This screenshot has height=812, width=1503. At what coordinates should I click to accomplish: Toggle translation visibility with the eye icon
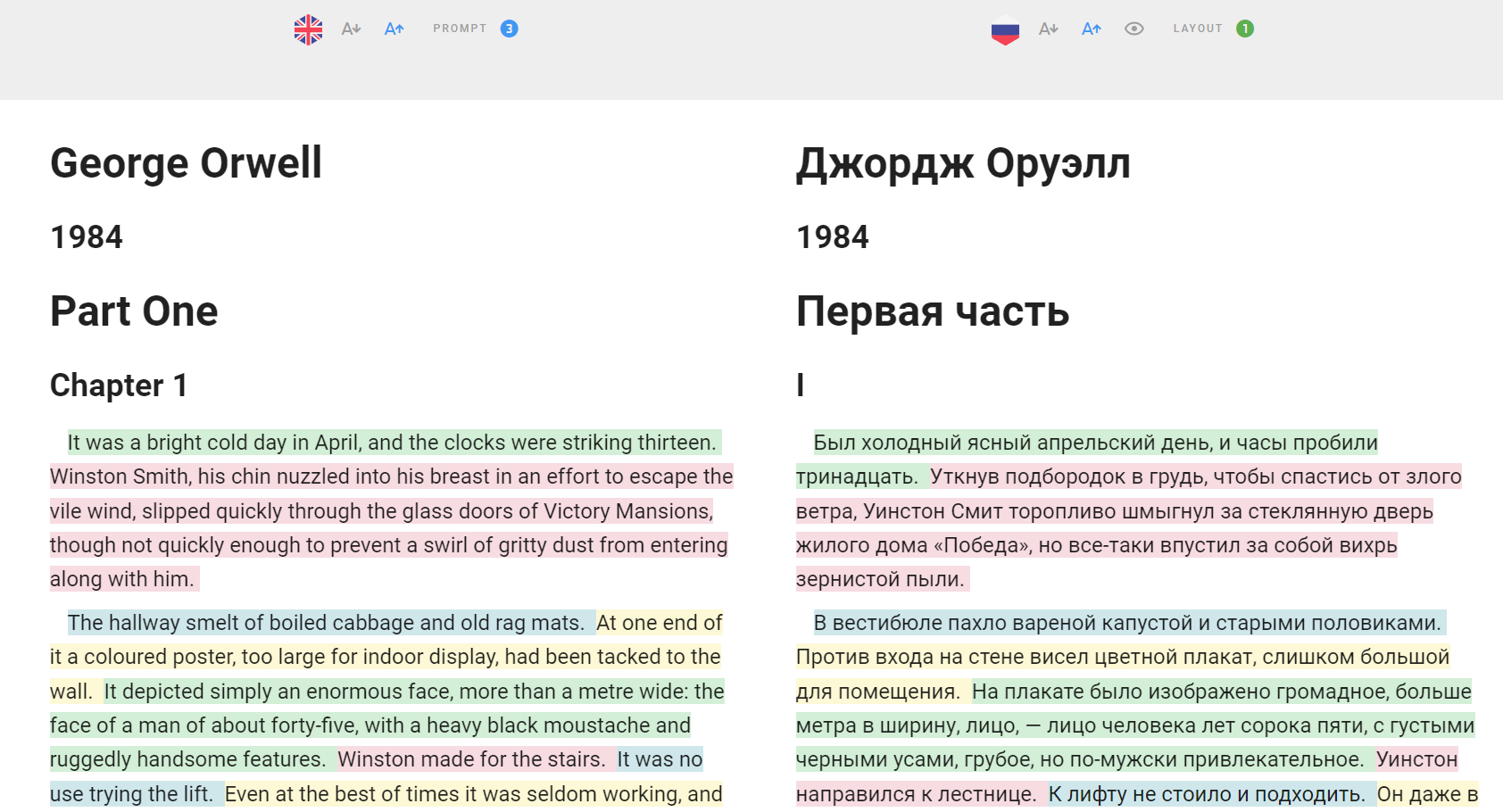(x=1133, y=28)
